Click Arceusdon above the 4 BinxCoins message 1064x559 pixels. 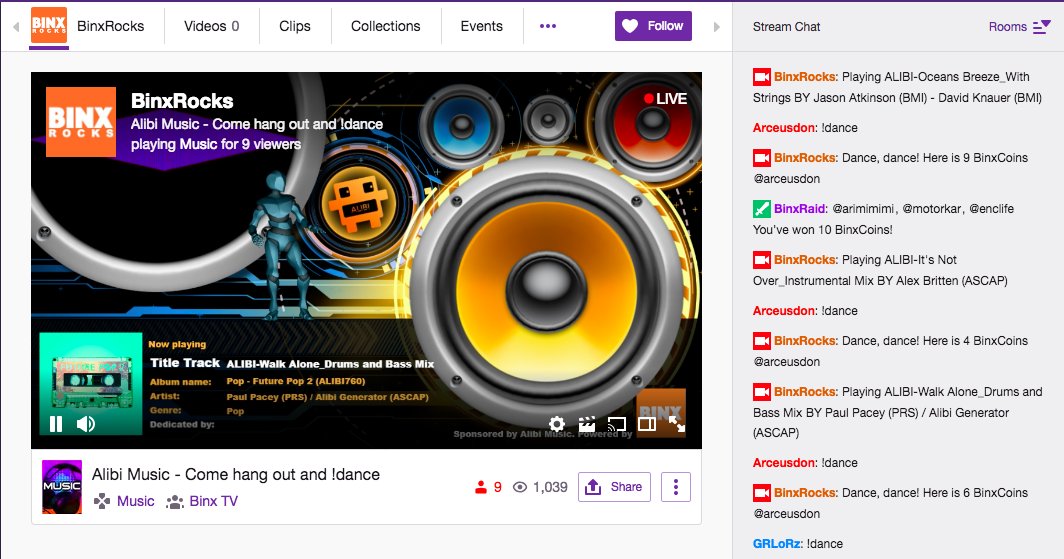point(784,311)
